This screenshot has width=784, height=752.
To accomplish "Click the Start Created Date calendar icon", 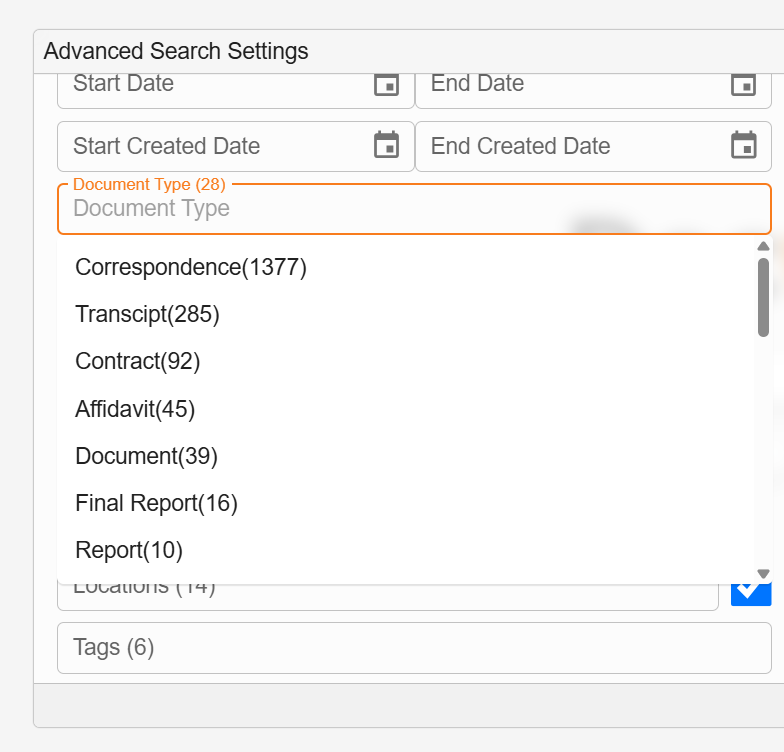I will (x=386, y=146).
